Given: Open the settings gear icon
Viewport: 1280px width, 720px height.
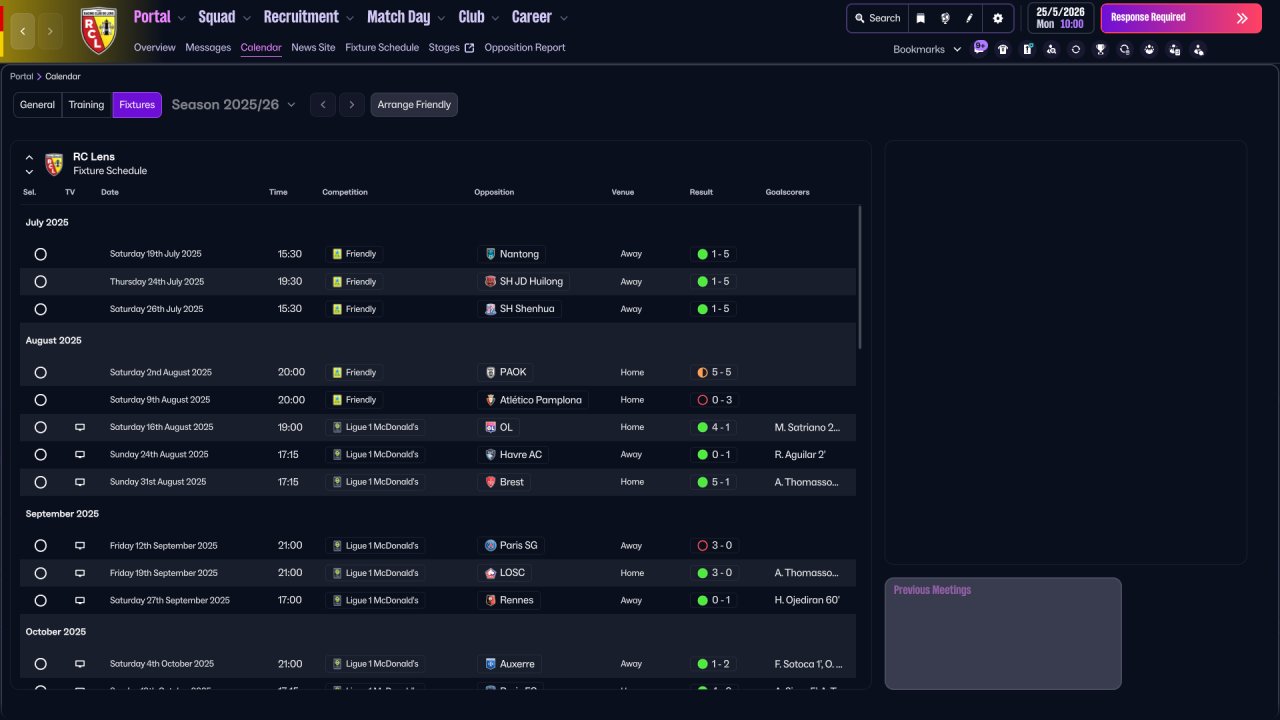Looking at the screenshot, I should [997, 18].
